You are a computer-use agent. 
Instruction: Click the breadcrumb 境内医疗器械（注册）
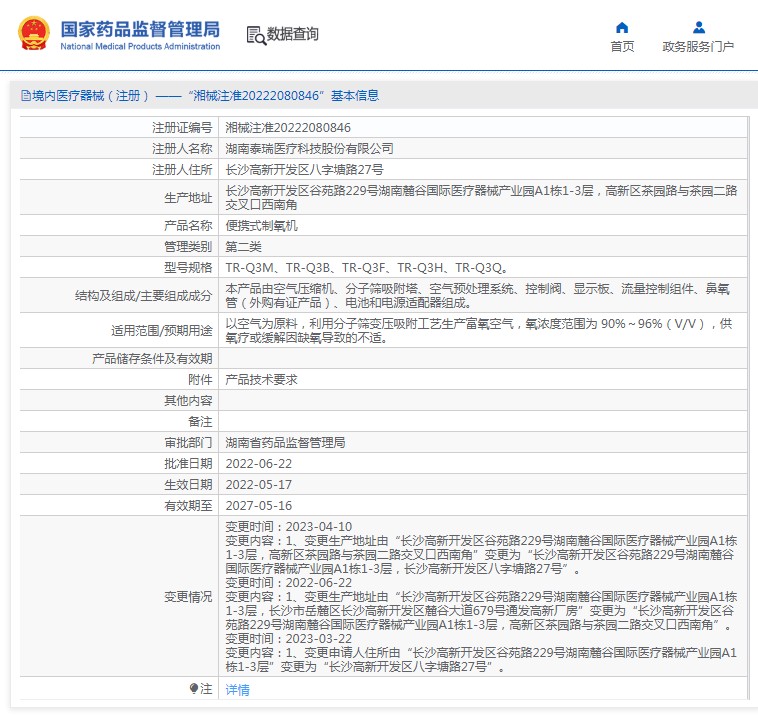pos(90,96)
